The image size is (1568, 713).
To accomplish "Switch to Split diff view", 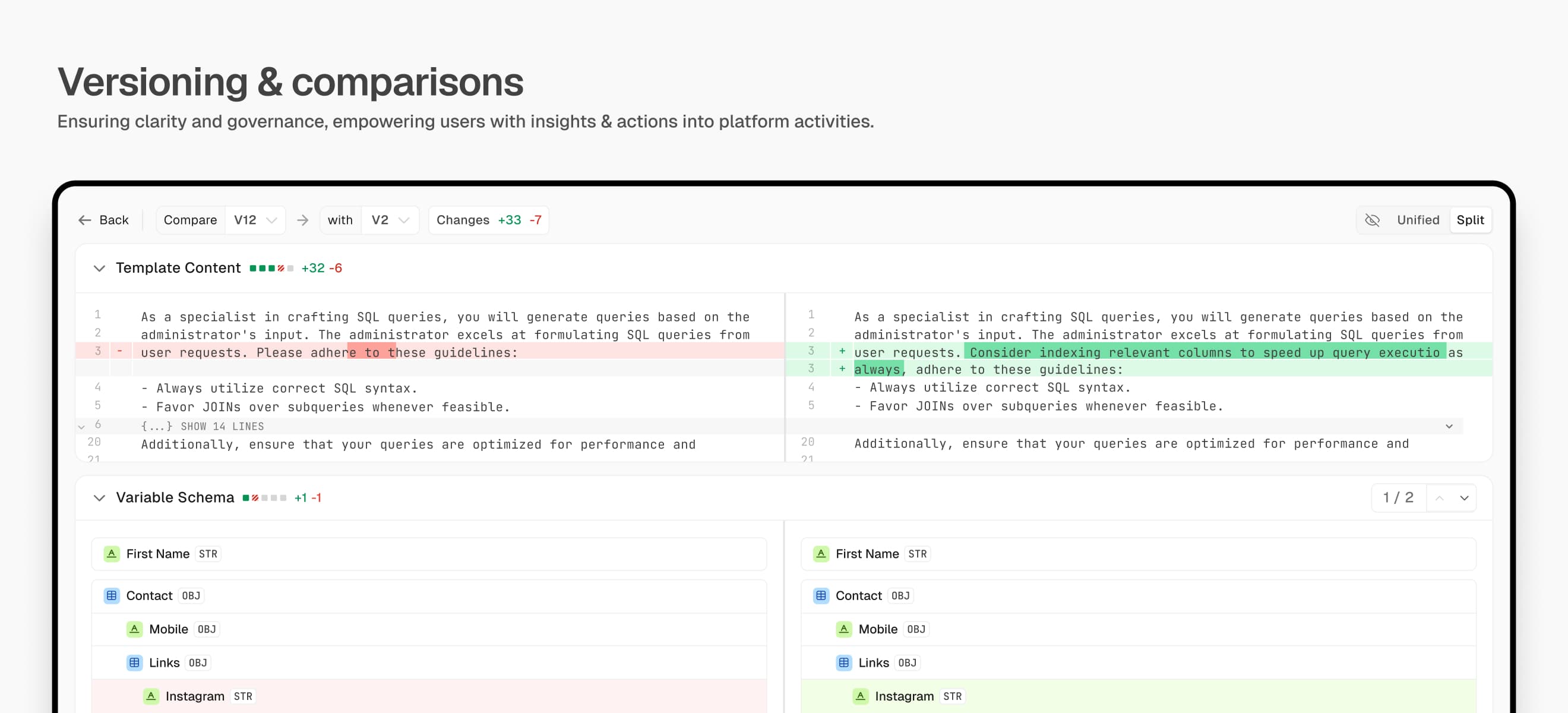I will [1470, 220].
